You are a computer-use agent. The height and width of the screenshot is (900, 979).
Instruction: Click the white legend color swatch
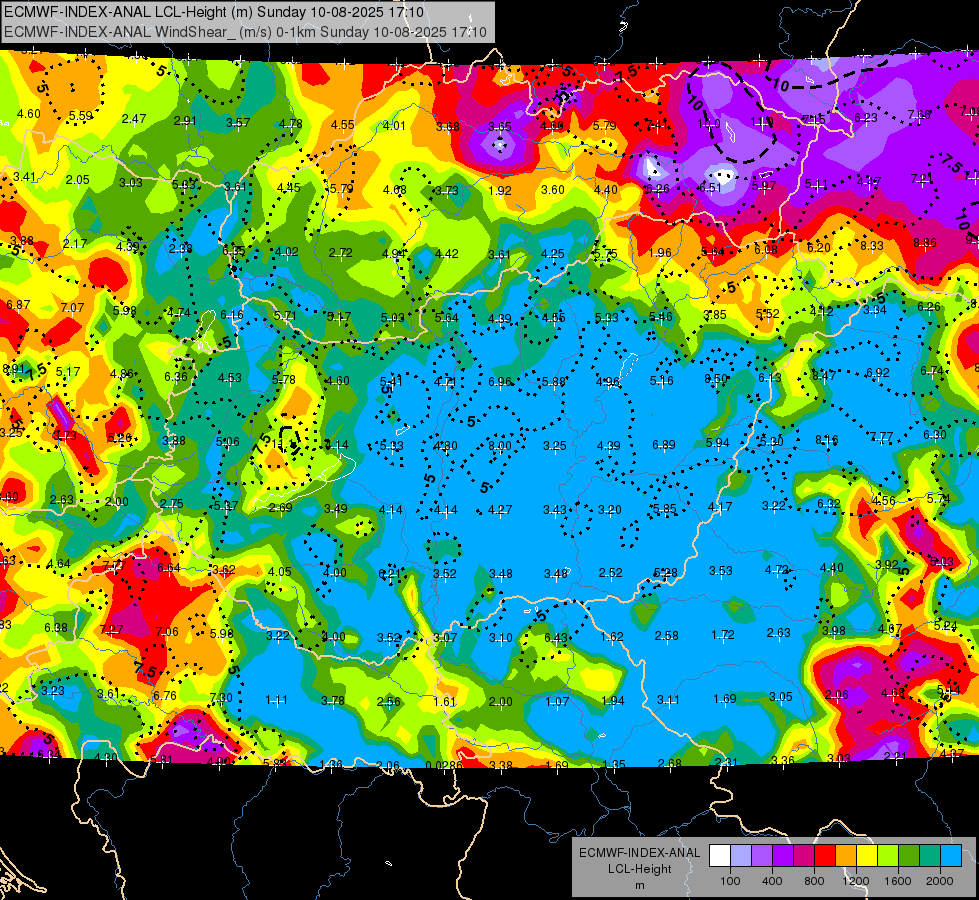[x=720, y=856]
